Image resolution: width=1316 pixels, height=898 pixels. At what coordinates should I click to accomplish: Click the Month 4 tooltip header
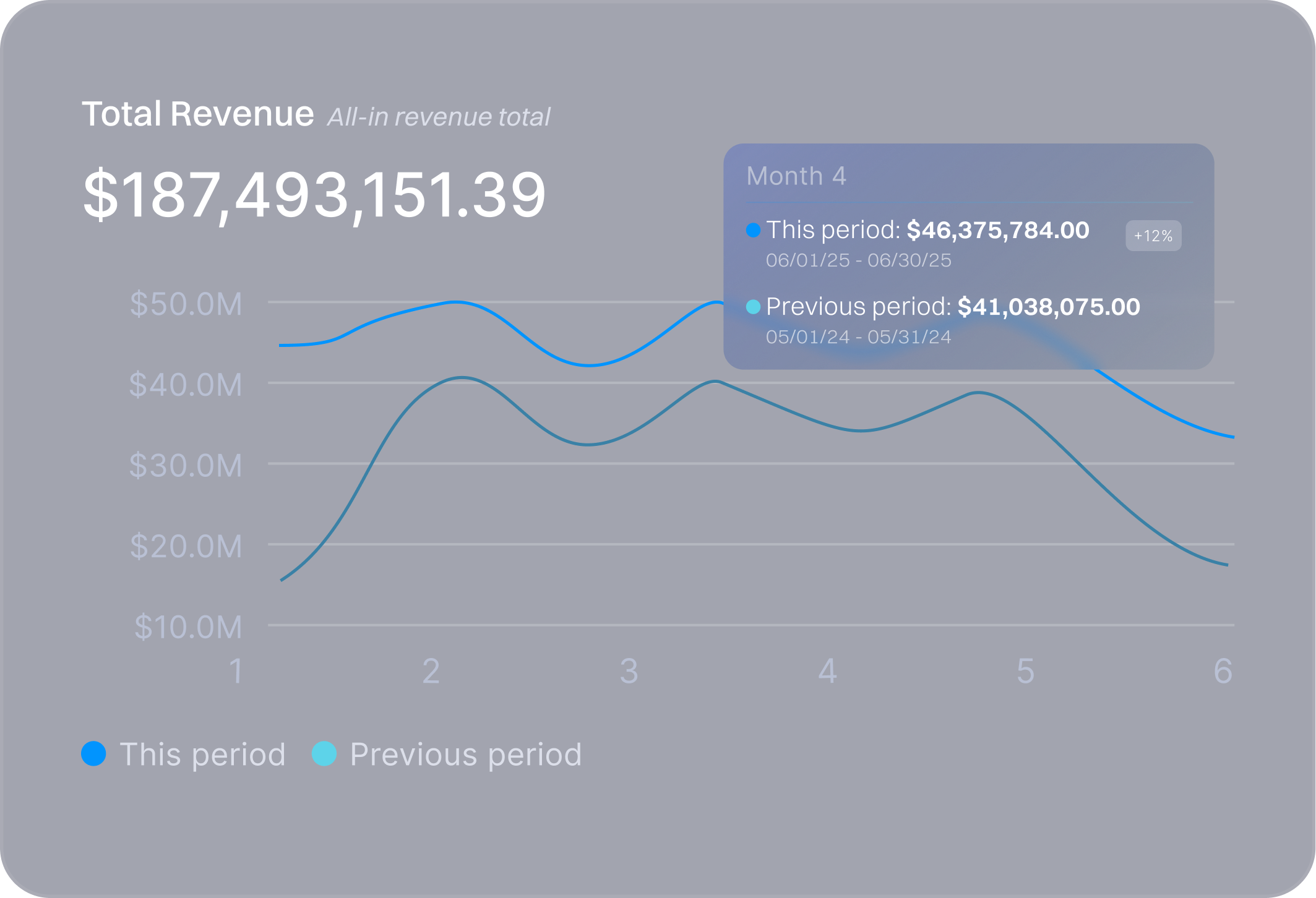coord(796,176)
